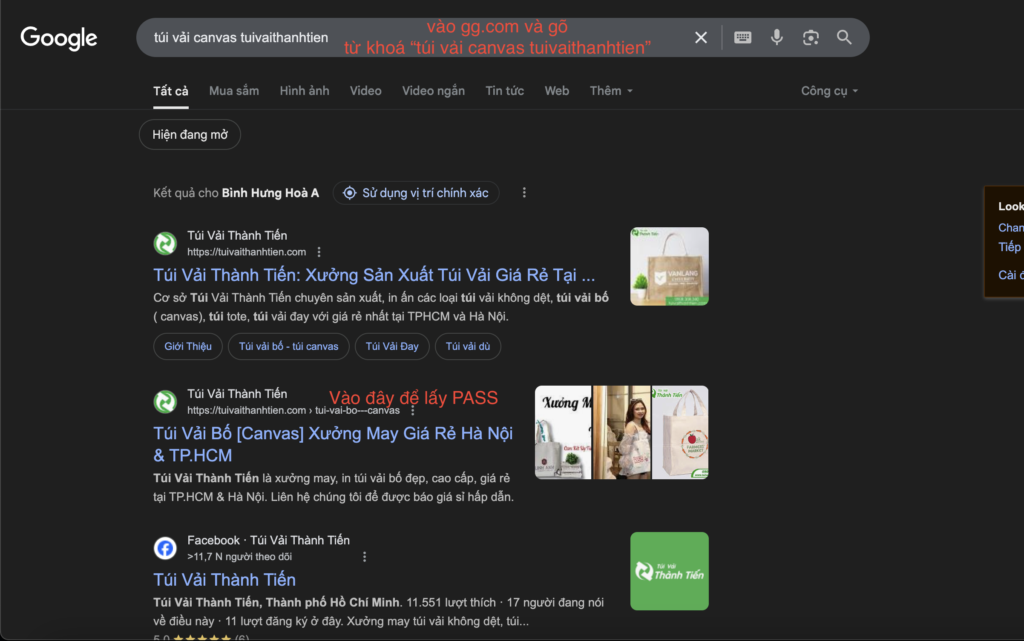Click favicon of the tui-vai-bo---canvas result
This screenshot has width=1024, height=641.
coord(165,401)
